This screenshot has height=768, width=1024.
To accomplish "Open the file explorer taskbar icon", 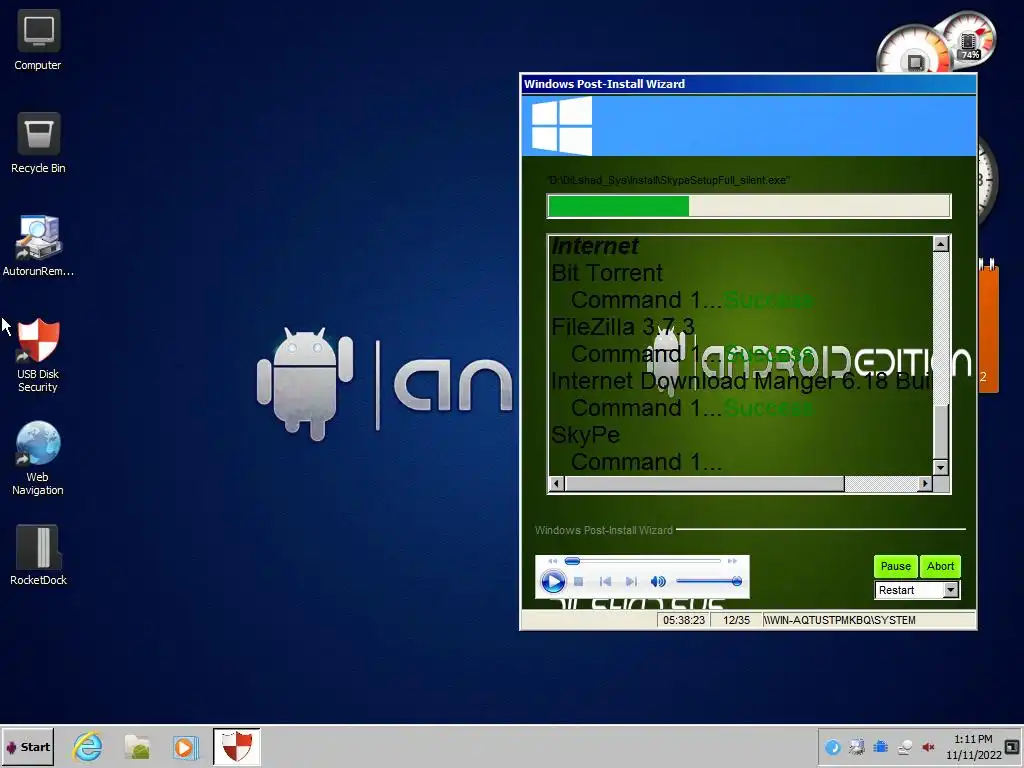I will click(137, 747).
